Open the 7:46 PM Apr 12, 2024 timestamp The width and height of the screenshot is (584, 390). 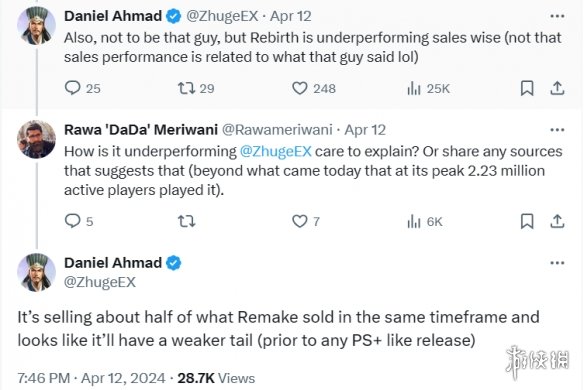91,378
